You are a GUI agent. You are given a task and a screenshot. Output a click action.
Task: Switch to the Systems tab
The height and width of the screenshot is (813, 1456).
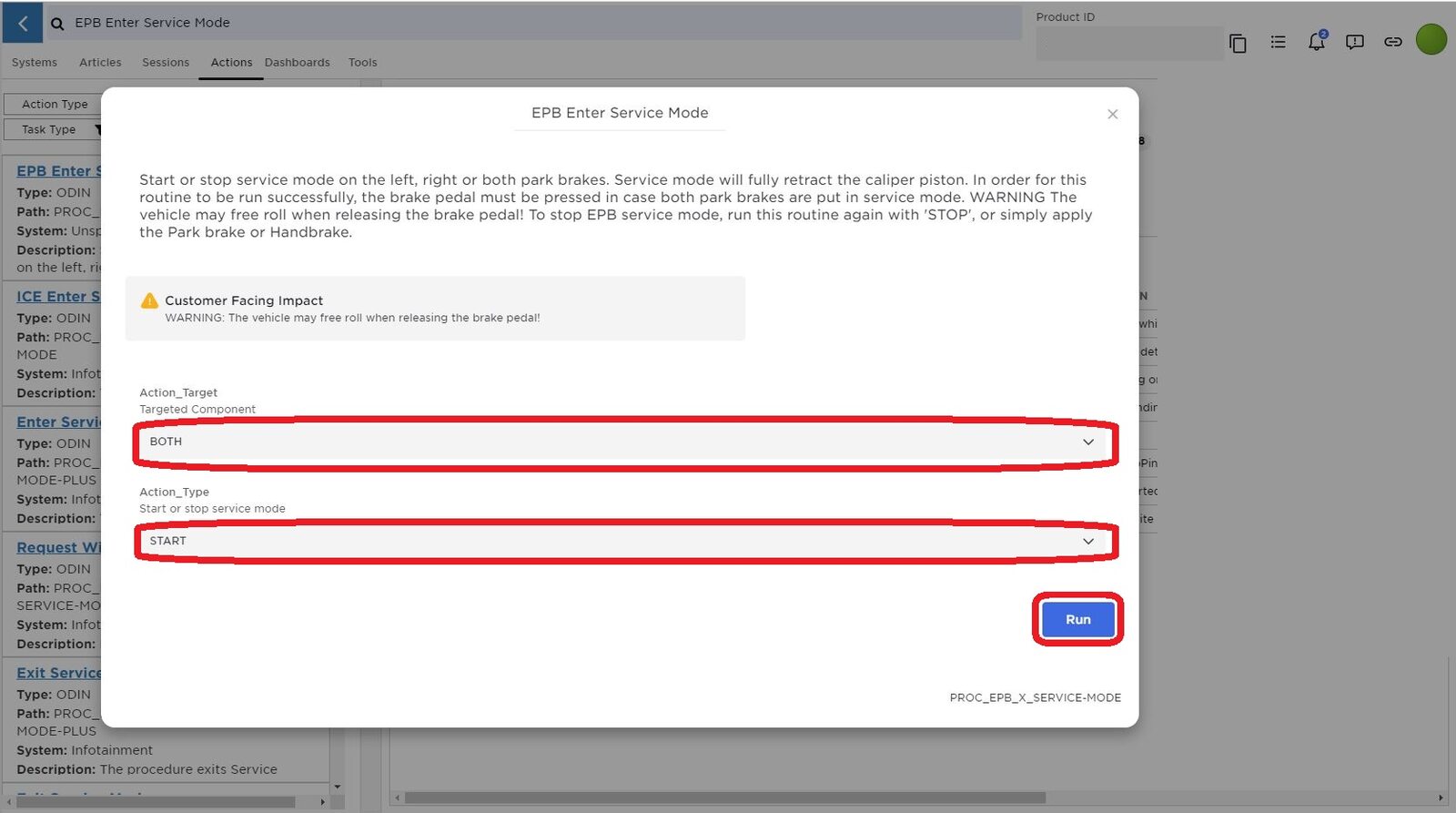[35, 63]
